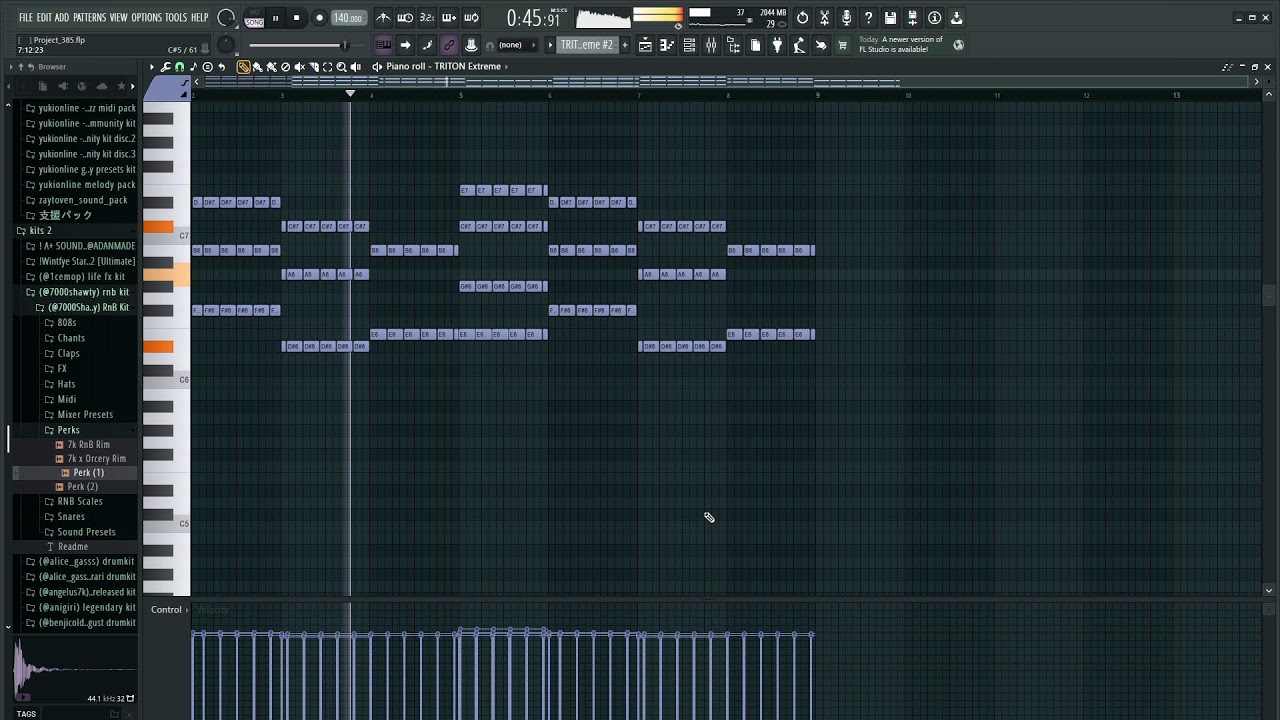This screenshot has width=1280, height=720.
Task: Select the Mute tool in piano roll
Action: tap(299, 67)
